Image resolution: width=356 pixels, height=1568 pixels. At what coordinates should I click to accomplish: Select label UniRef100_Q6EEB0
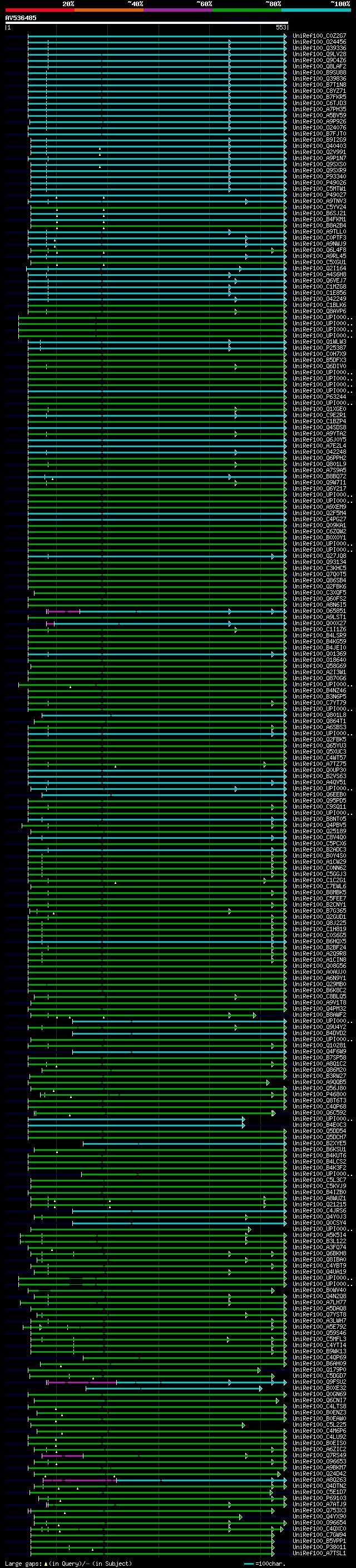point(319,794)
